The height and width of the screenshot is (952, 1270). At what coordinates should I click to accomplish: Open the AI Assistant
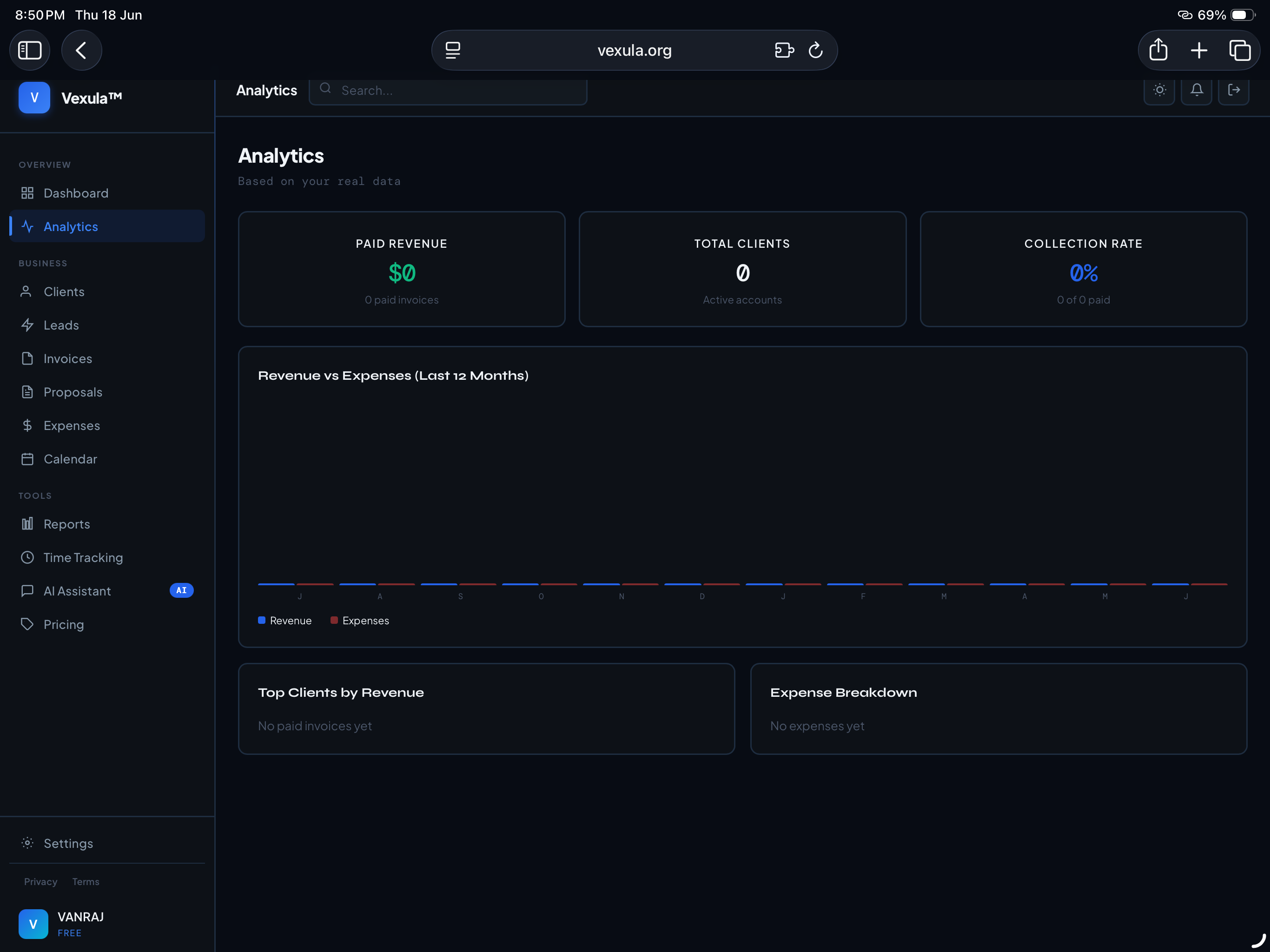[107, 591]
